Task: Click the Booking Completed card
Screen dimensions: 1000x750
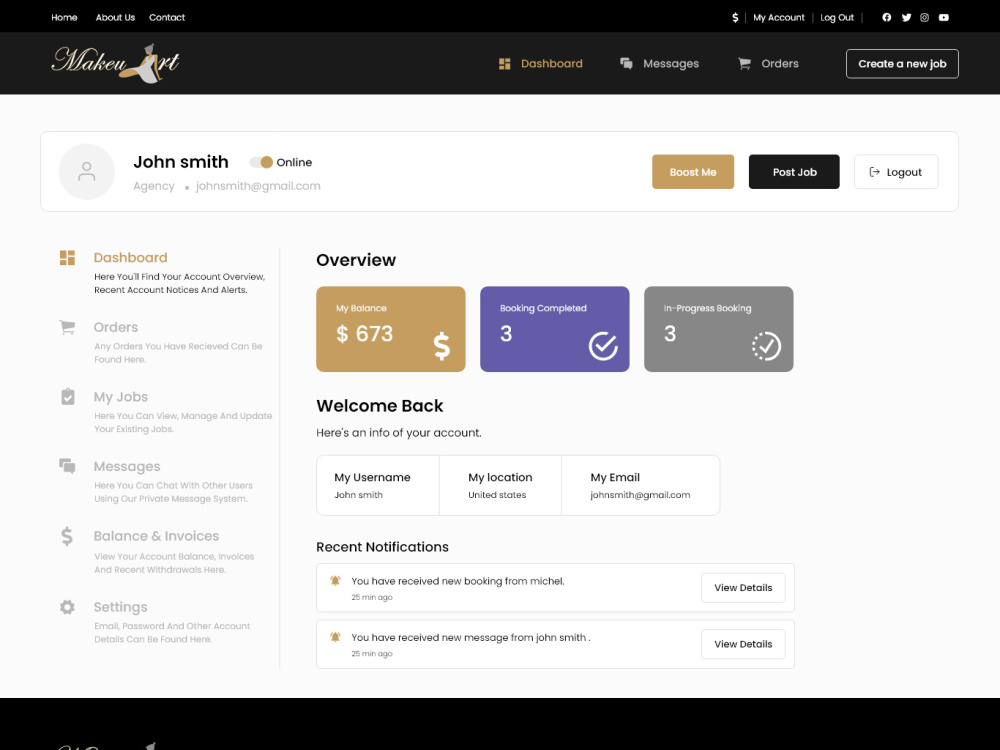Action: (555, 329)
